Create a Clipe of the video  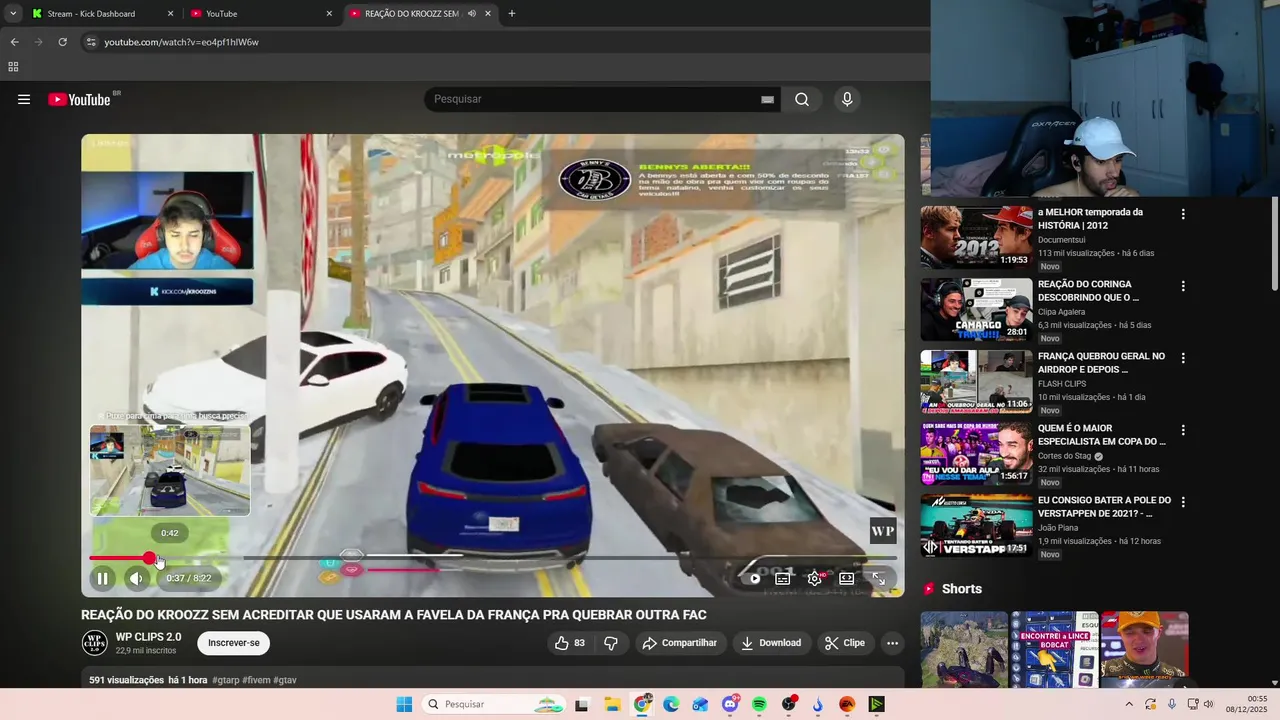[x=845, y=643]
